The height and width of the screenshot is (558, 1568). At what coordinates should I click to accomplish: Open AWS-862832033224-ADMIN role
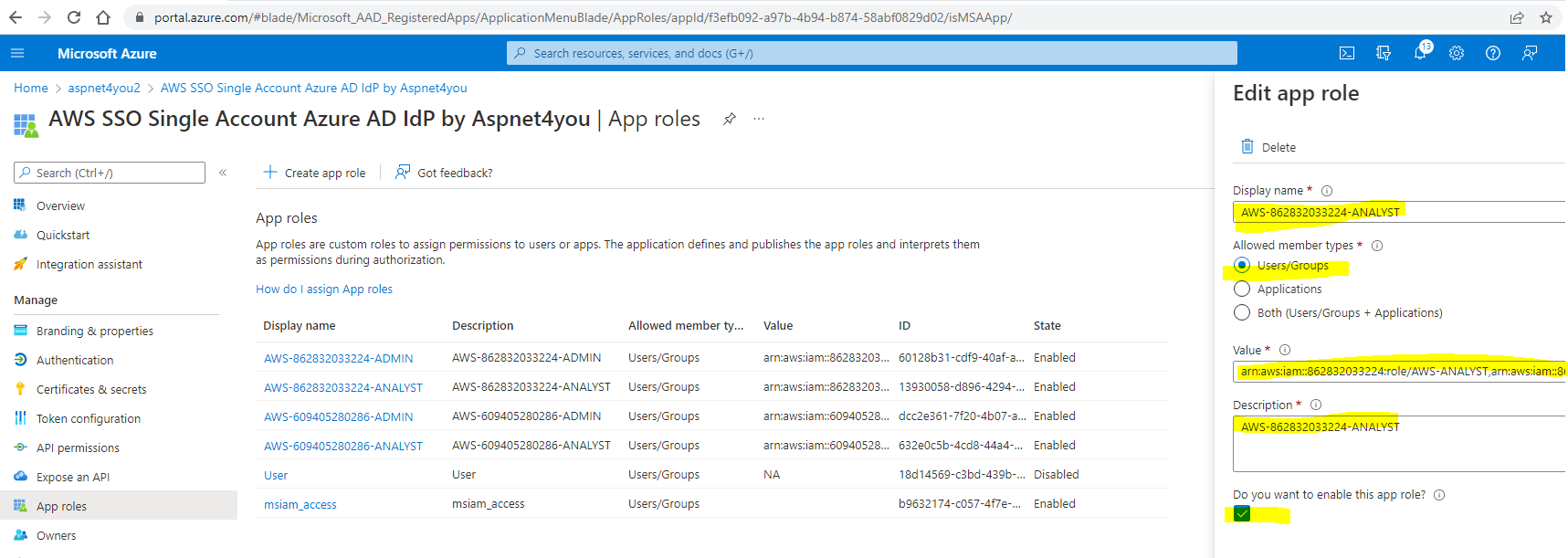click(338, 359)
